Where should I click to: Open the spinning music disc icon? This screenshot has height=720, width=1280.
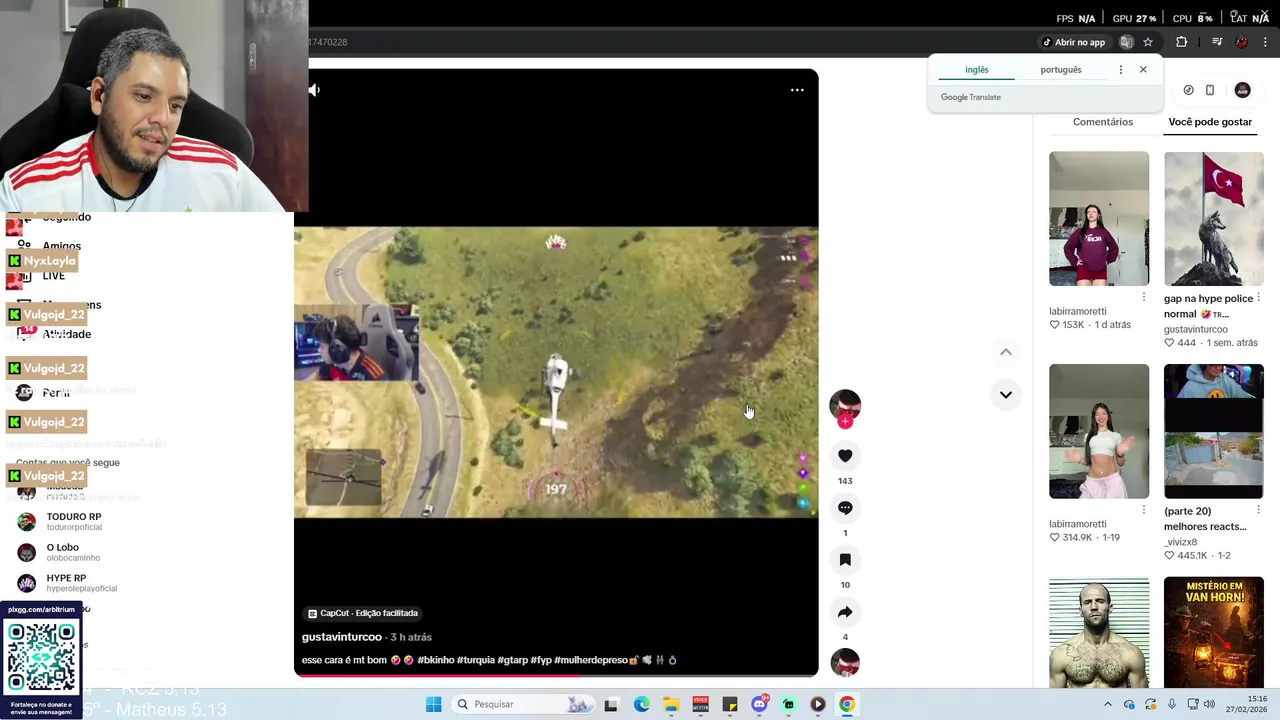pyautogui.click(x=845, y=663)
